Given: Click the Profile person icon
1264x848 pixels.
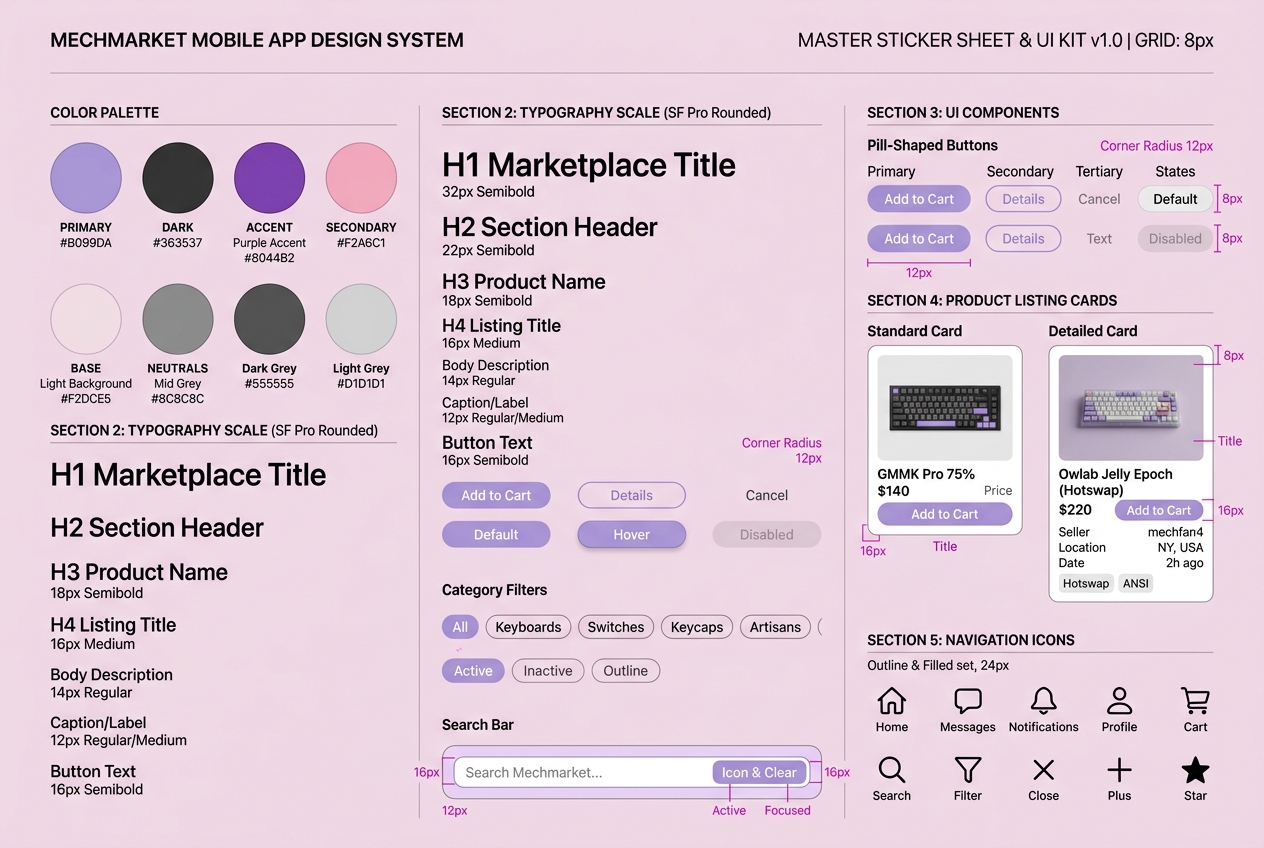Looking at the screenshot, I should click(x=1119, y=701).
